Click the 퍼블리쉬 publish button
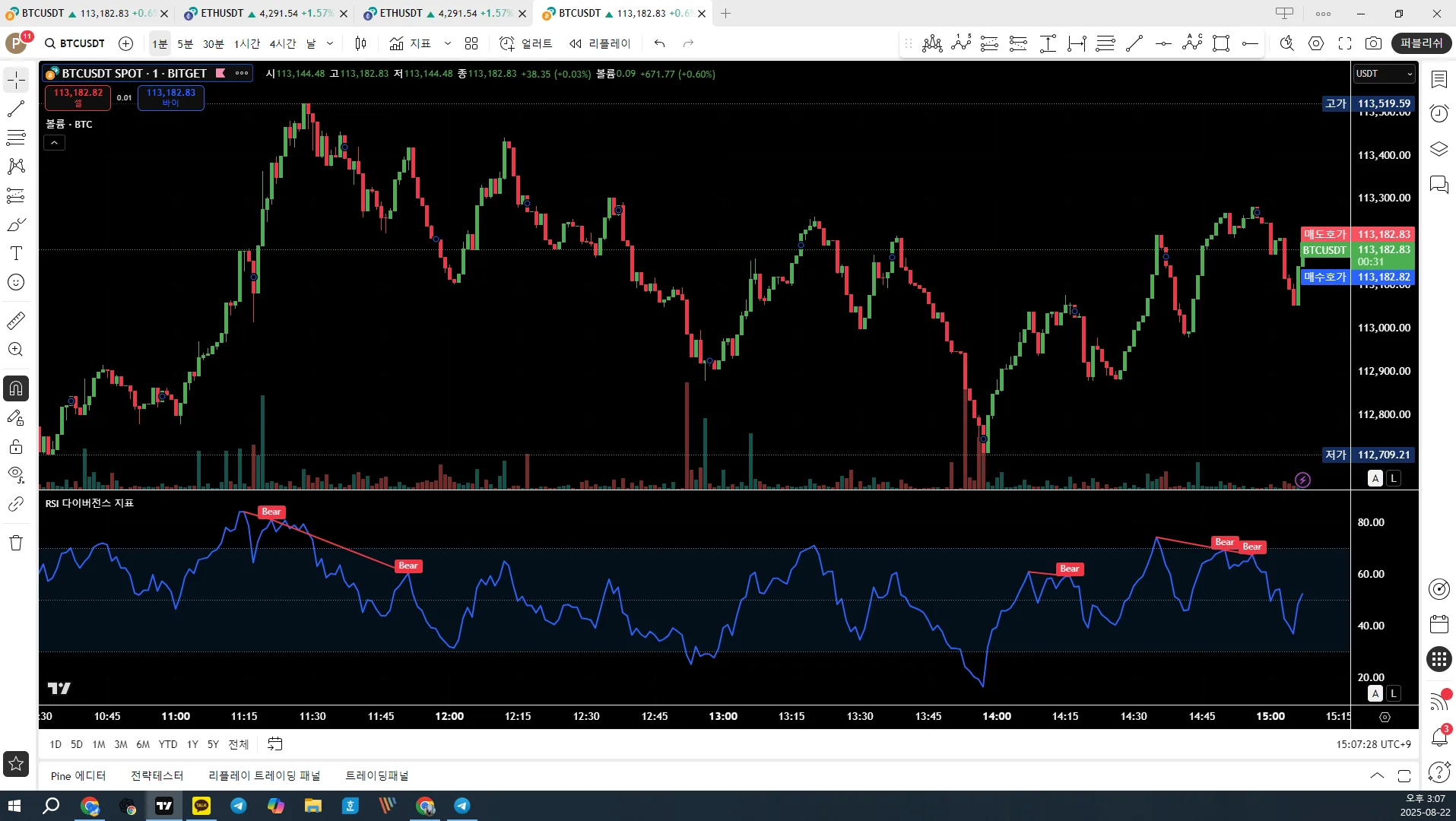 tap(1421, 43)
